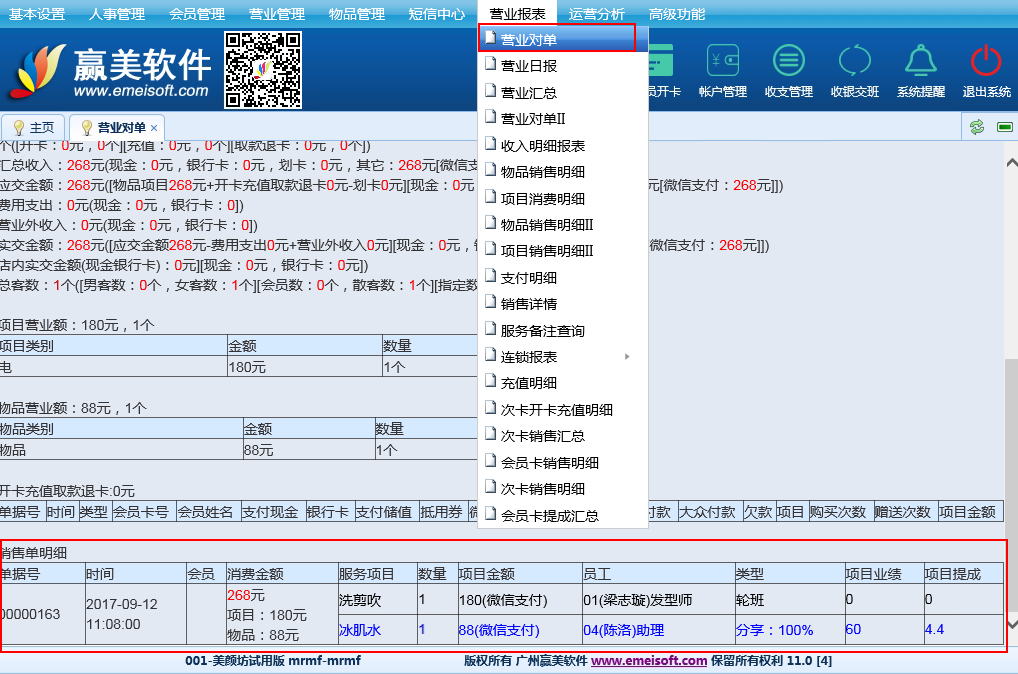The image size is (1018, 674).
Task: Click the QR code image in header
Action: 263,69
